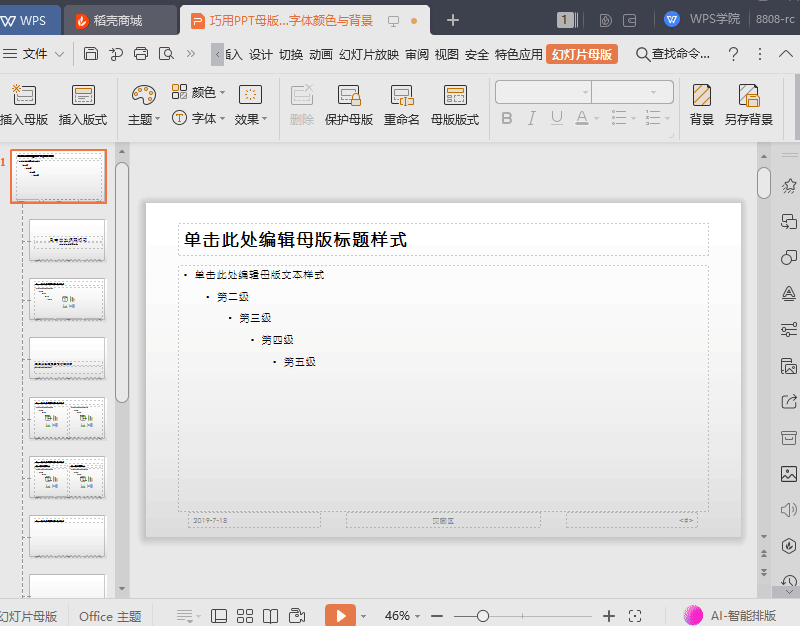Open the Fonts (字体) dropdown
Viewport: 800px width, 626px height.
[198, 118]
